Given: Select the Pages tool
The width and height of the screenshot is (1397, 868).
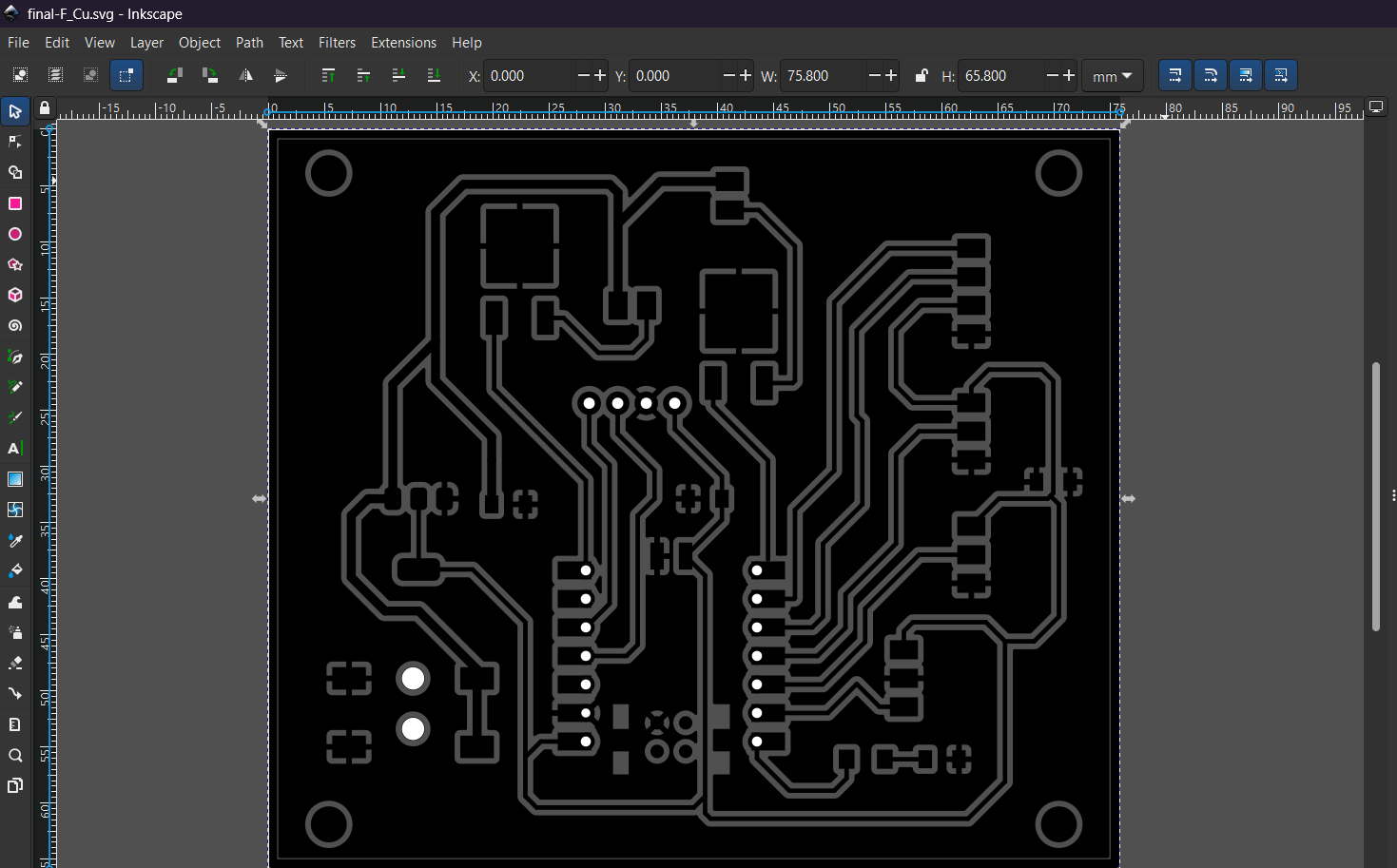Looking at the screenshot, I should [15, 785].
